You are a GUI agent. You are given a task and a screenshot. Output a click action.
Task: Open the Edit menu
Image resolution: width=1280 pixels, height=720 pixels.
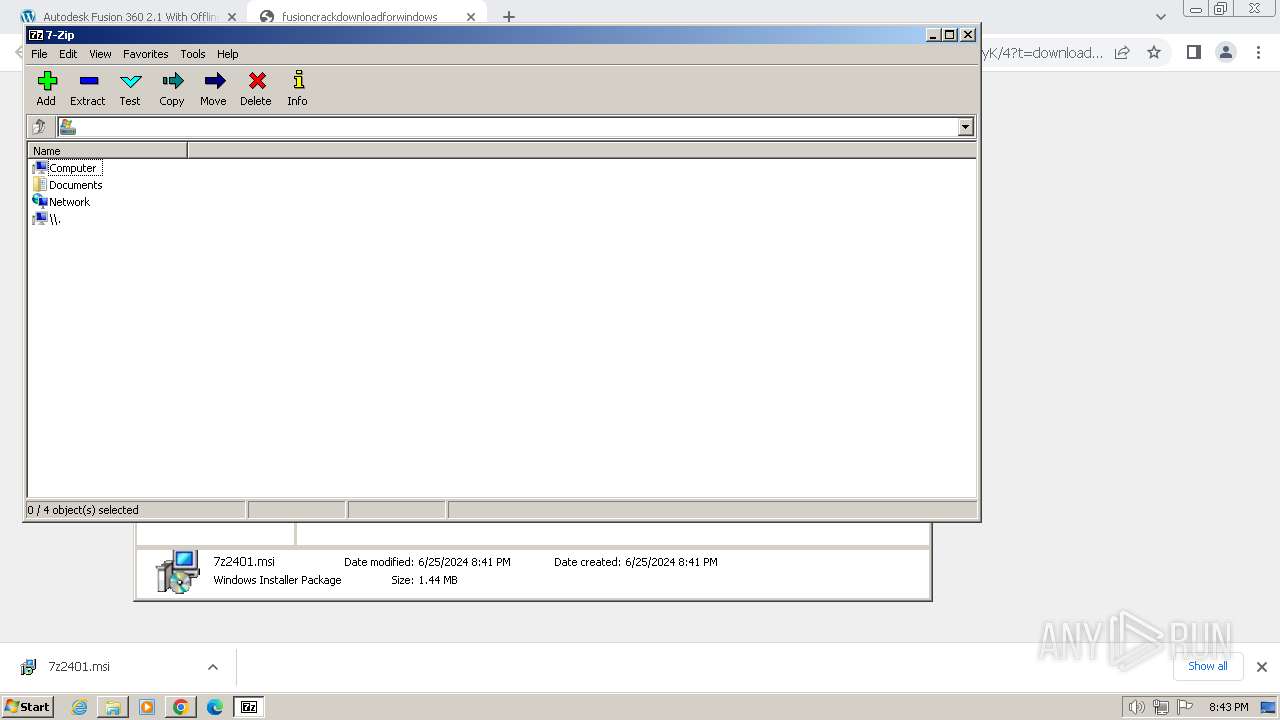68,54
